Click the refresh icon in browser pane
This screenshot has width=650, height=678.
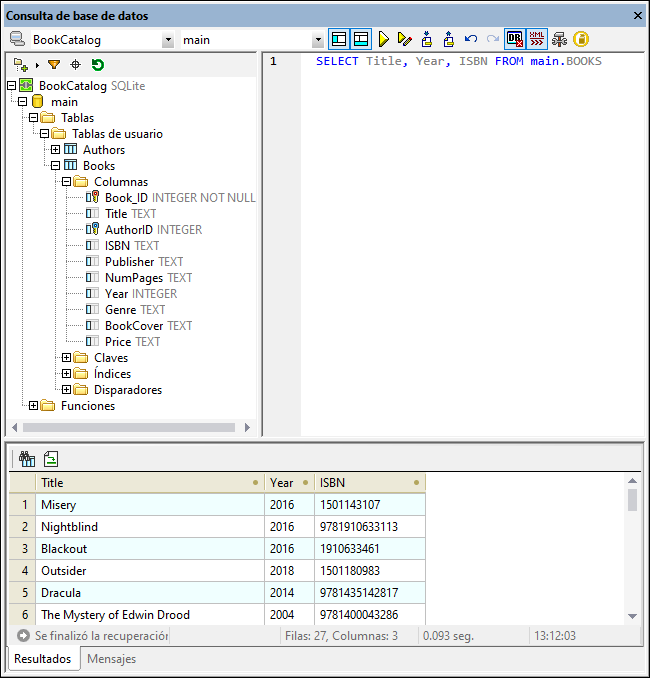[x=97, y=65]
